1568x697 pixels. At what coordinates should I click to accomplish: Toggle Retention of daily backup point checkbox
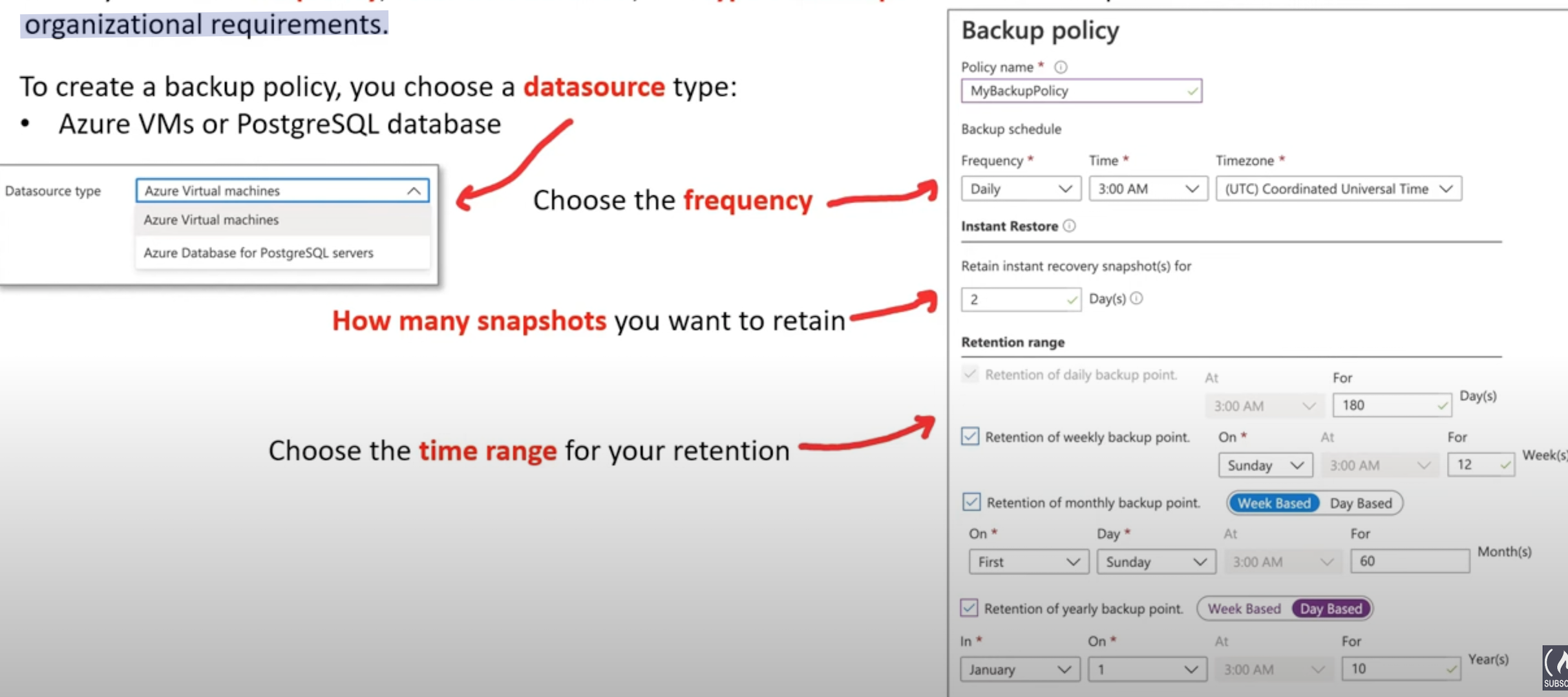[x=969, y=374]
